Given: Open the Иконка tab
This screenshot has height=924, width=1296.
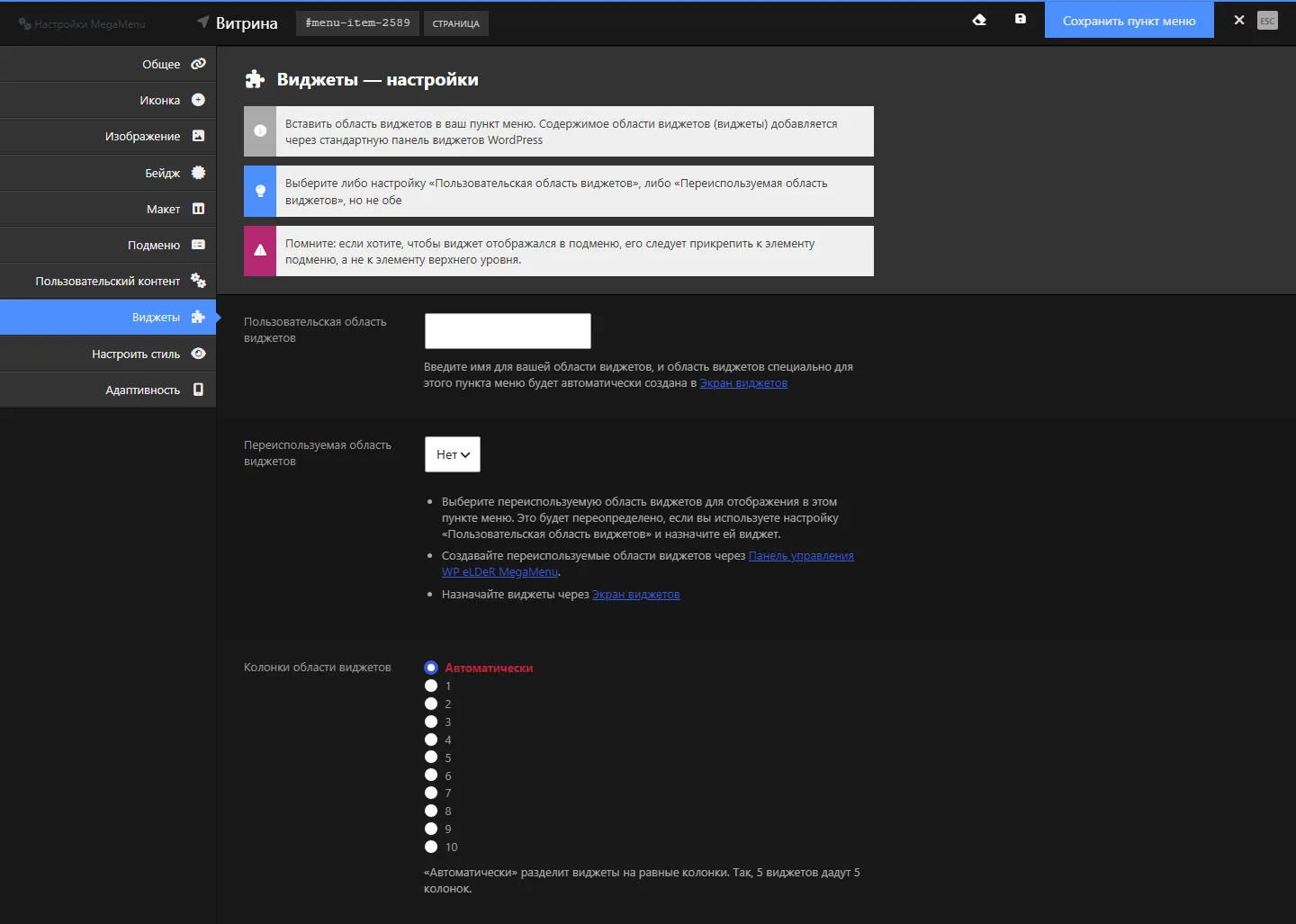Looking at the screenshot, I should [x=108, y=100].
